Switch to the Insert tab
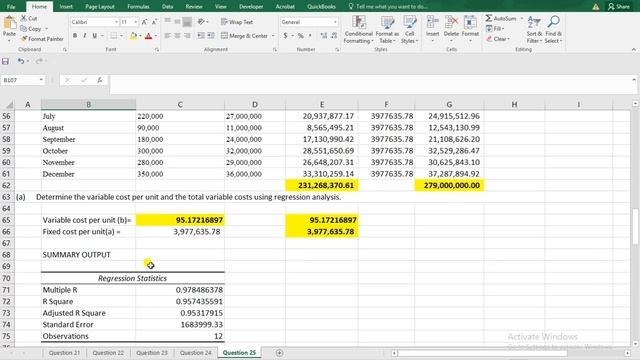Image resolution: width=640 pixels, height=360 pixels. point(66,7)
